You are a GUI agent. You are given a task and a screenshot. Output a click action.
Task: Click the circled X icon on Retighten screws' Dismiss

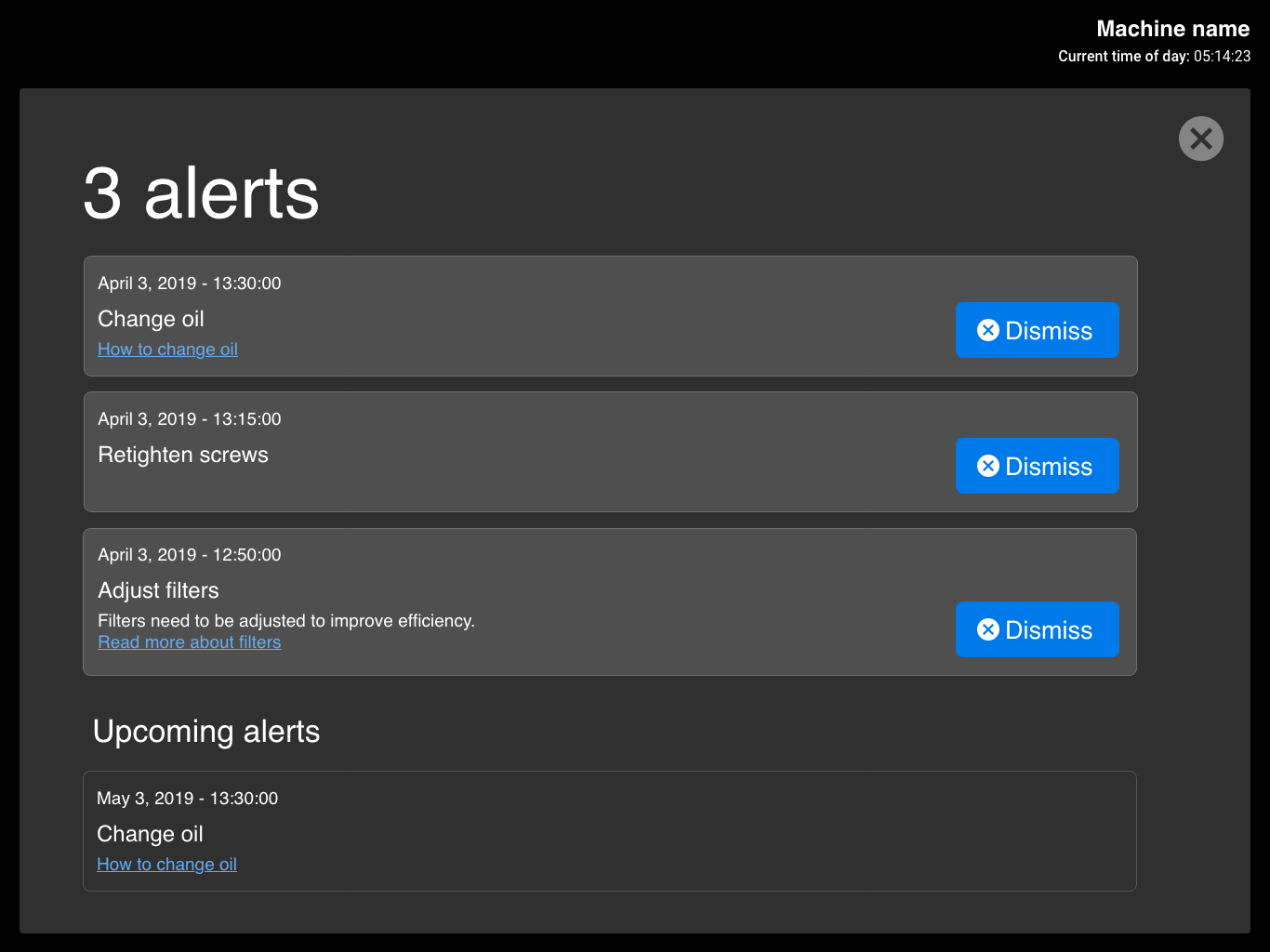(987, 466)
